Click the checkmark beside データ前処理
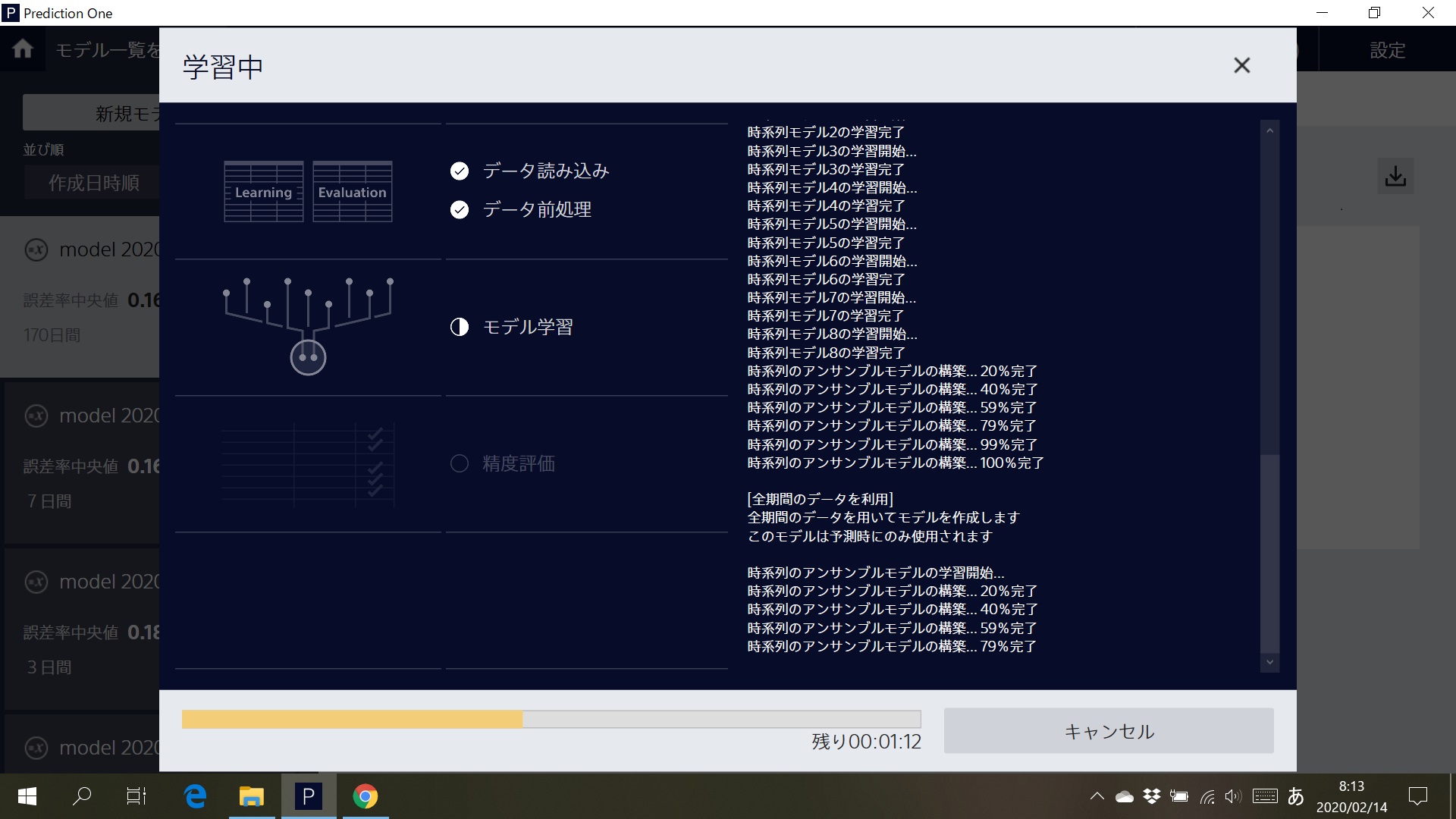The width and height of the screenshot is (1456, 819). pyautogui.click(x=460, y=210)
